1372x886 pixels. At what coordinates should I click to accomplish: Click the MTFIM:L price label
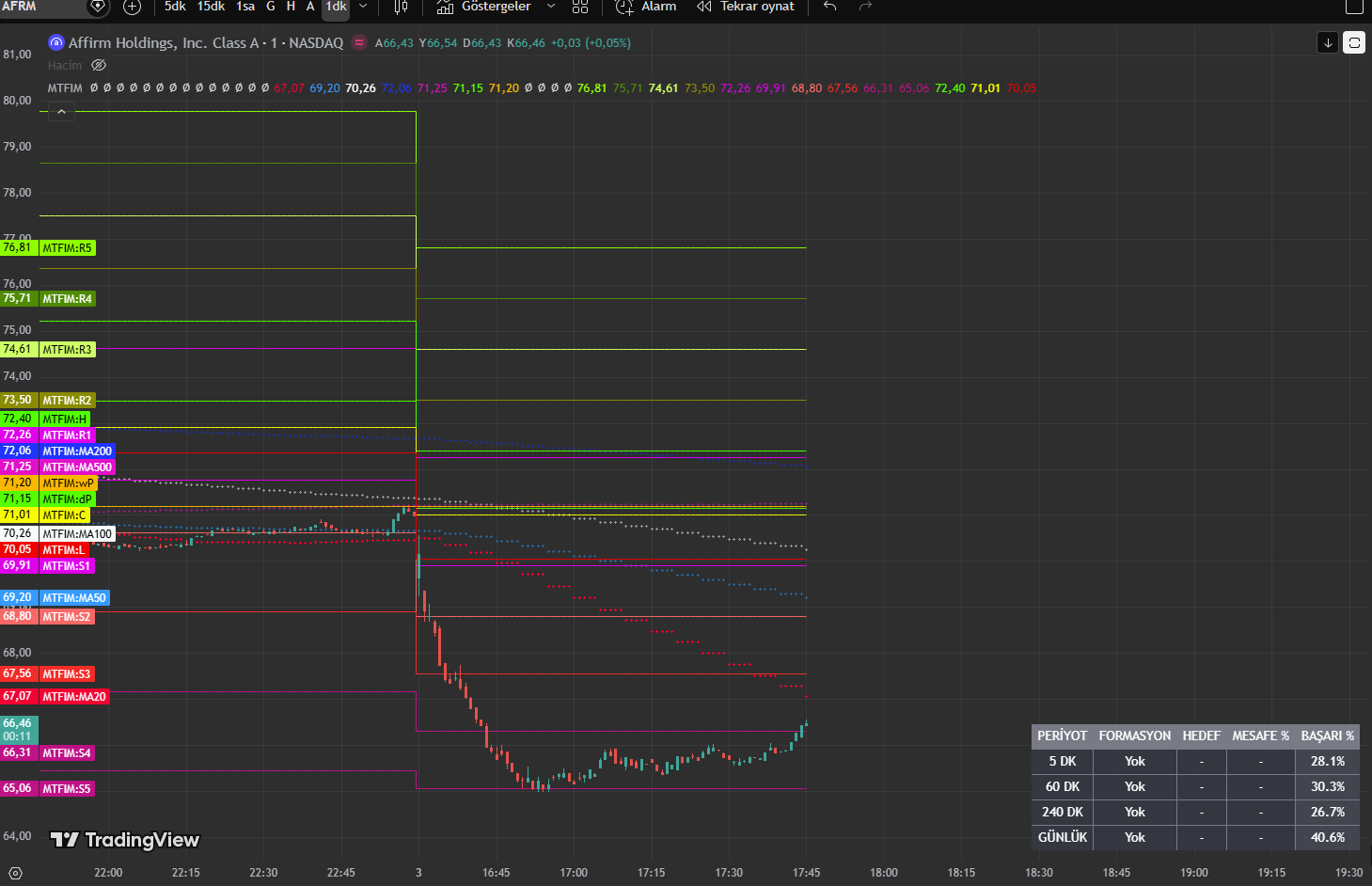coord(63,550)
